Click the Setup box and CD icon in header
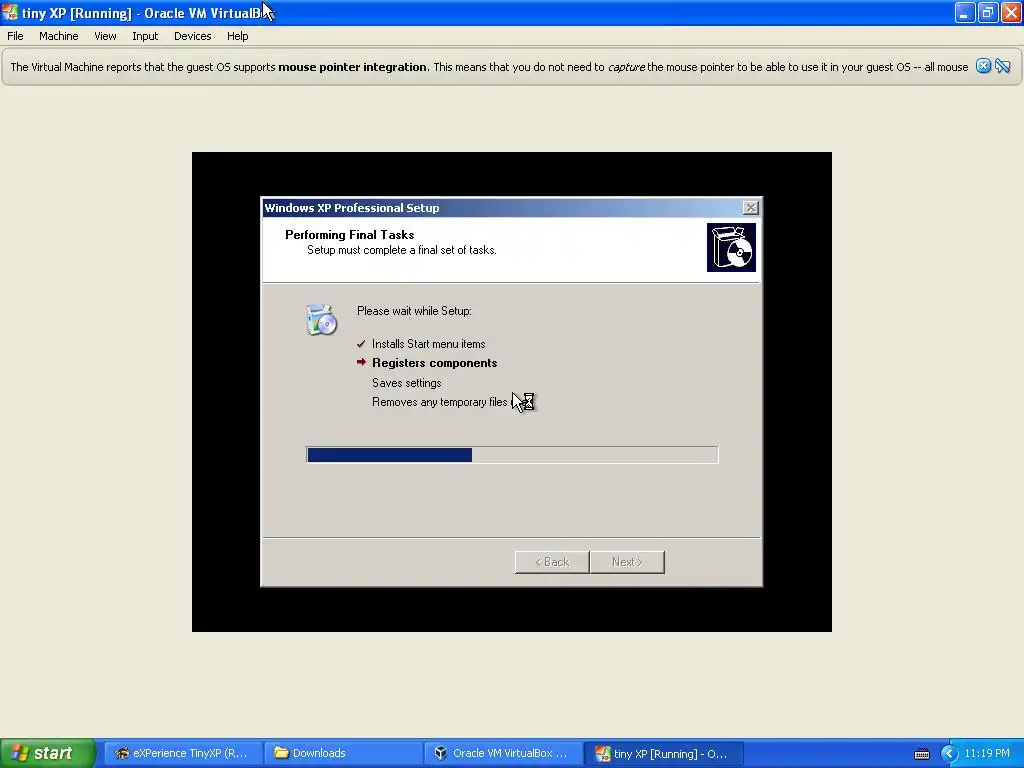Image resolution: width=1024 pixels, height=768 pixels. click(731, 248)
